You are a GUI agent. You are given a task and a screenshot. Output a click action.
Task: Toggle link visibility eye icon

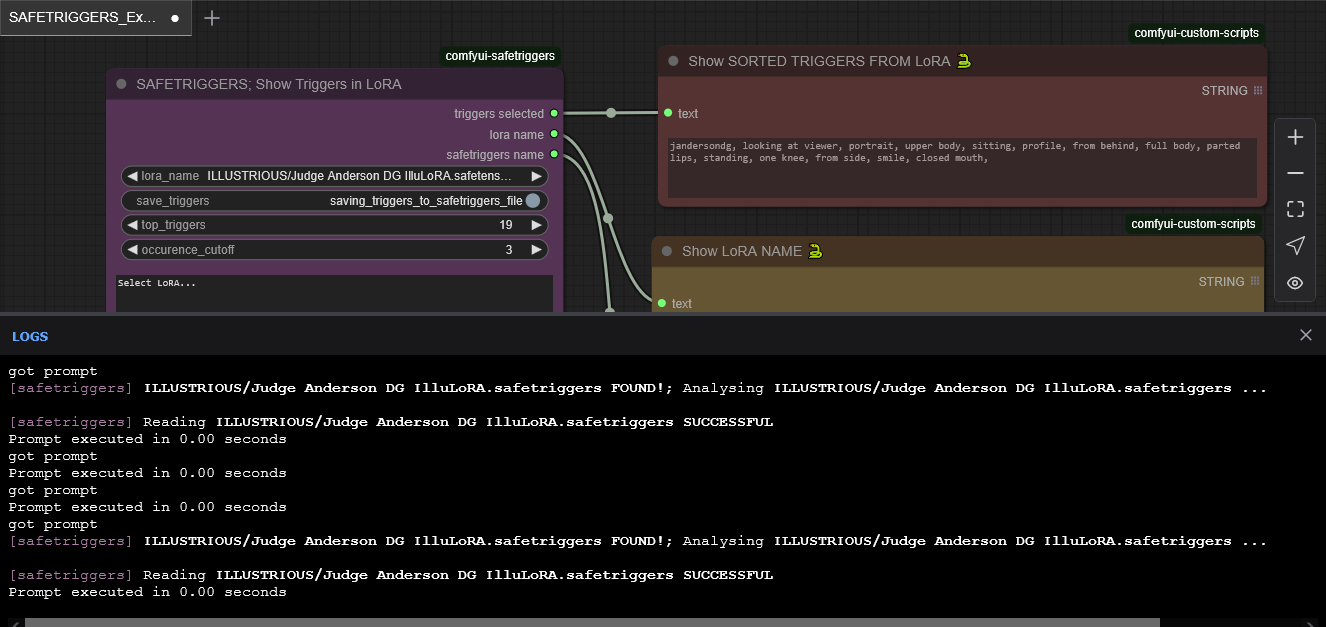point(1295,283)
